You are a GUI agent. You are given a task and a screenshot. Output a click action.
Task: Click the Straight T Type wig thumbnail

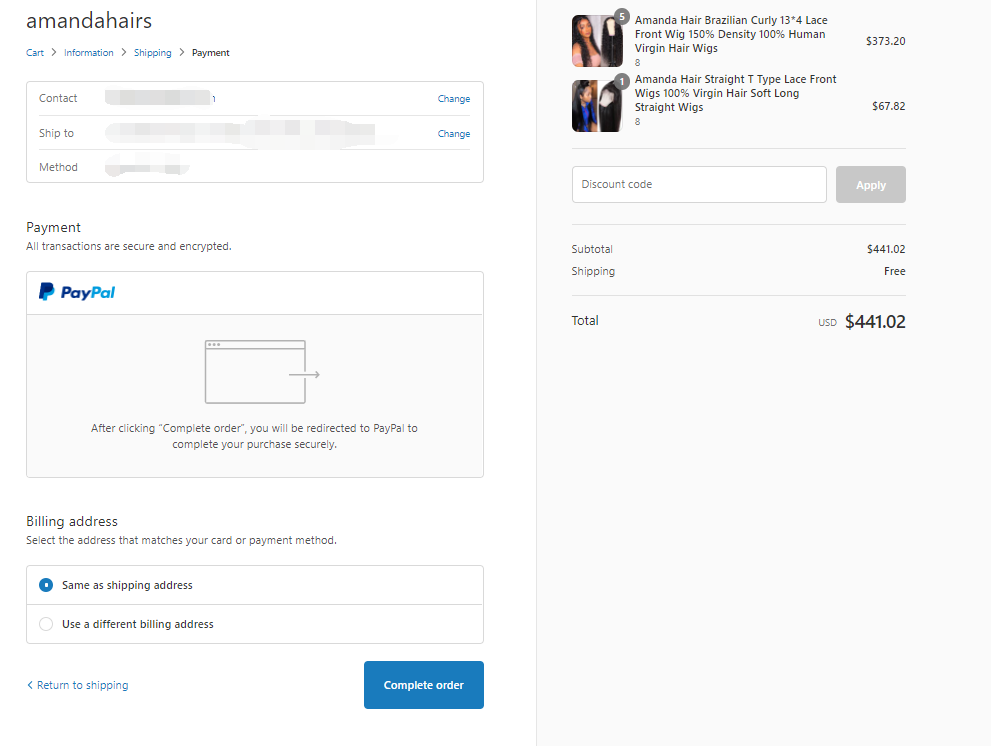596,106
